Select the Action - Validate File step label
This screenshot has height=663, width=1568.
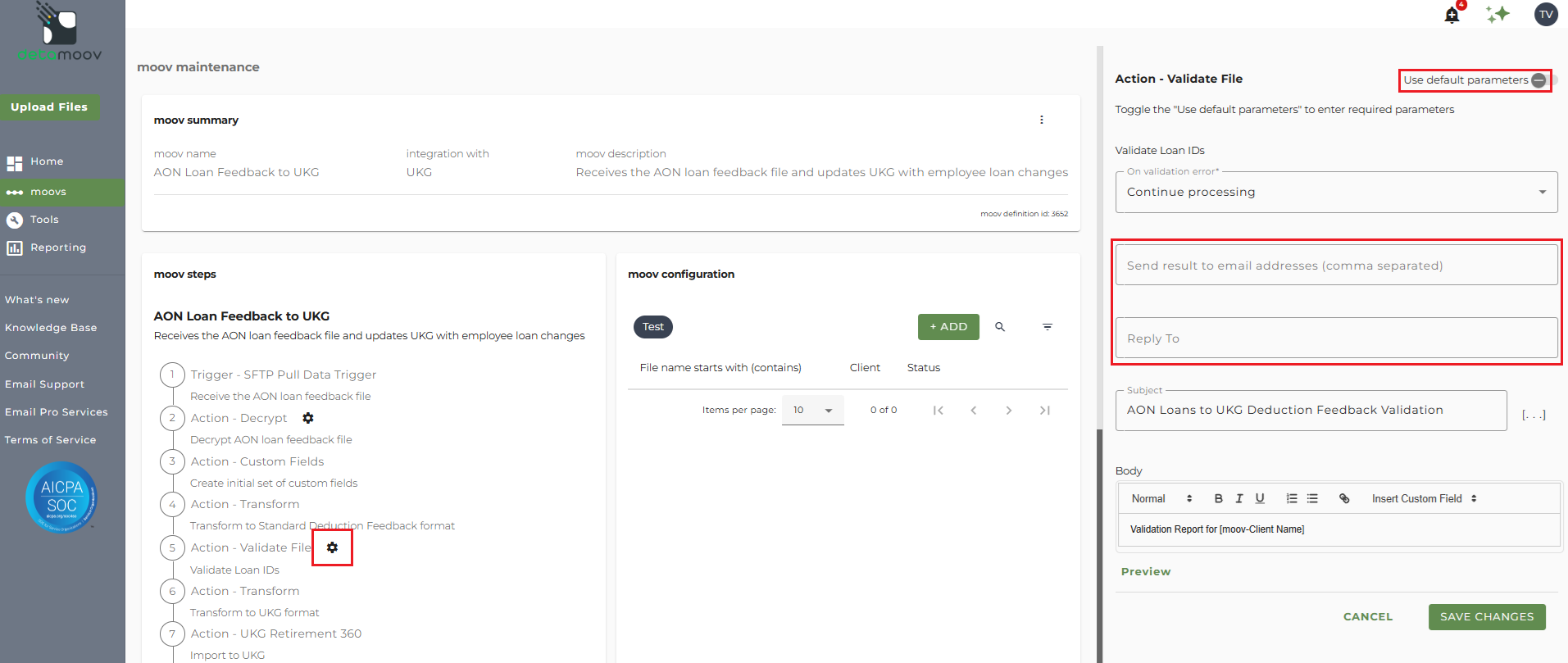[251, 548]
